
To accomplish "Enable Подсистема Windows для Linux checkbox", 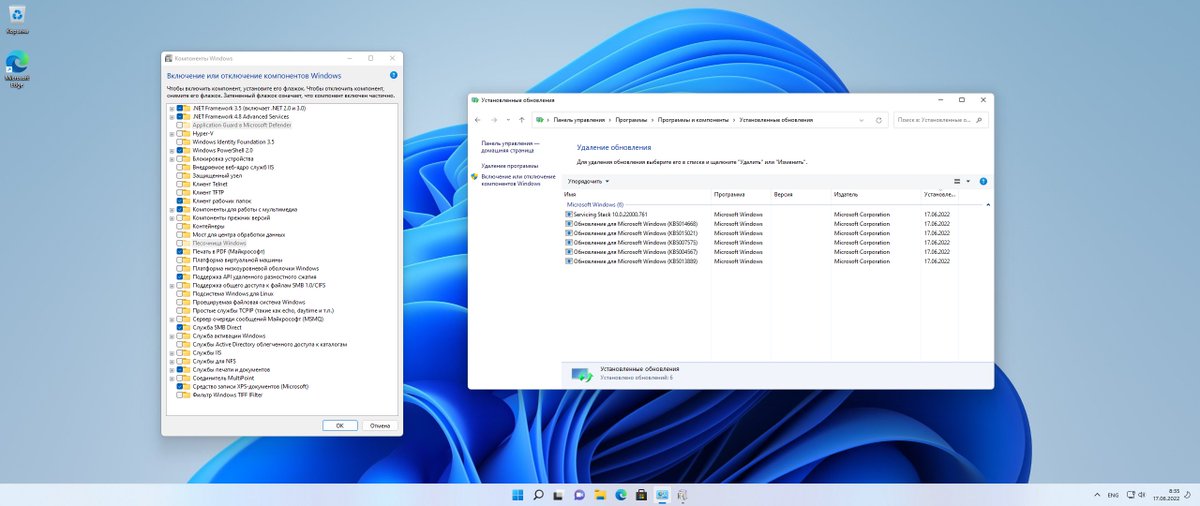I will [181, 293].
